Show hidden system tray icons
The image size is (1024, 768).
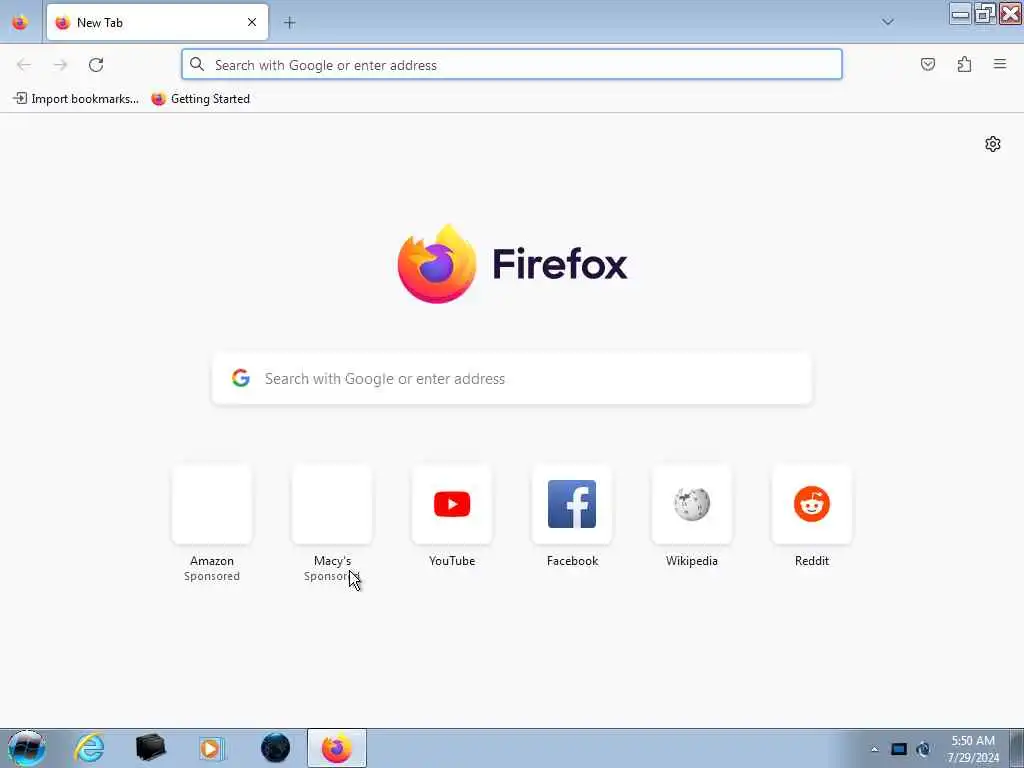(x=874, y=749)
